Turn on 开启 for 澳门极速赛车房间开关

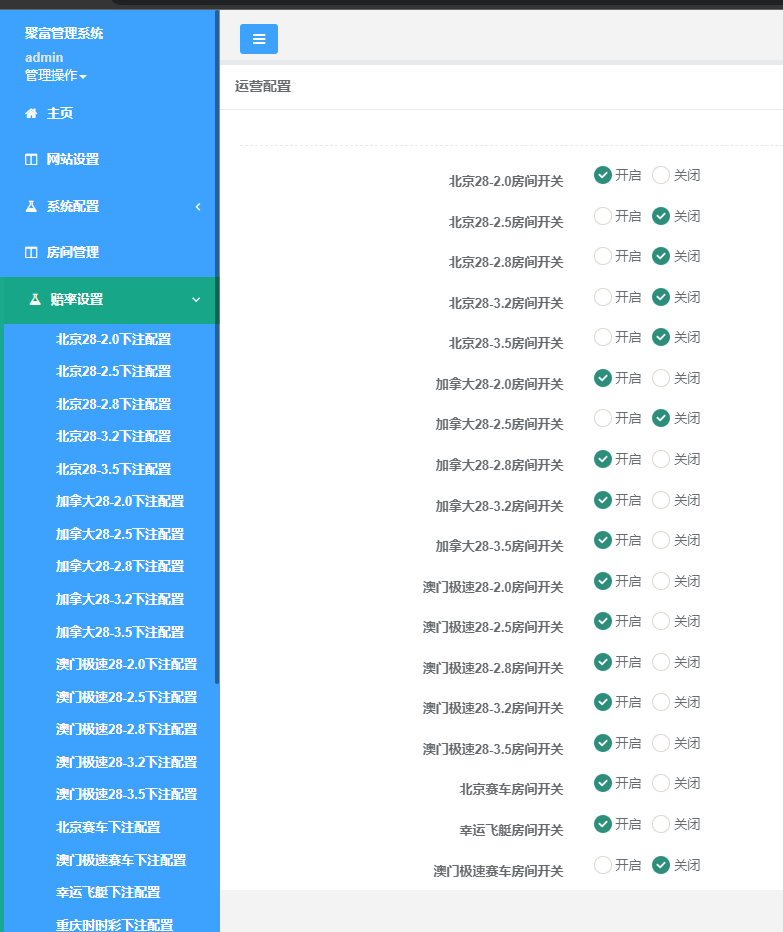603,865
